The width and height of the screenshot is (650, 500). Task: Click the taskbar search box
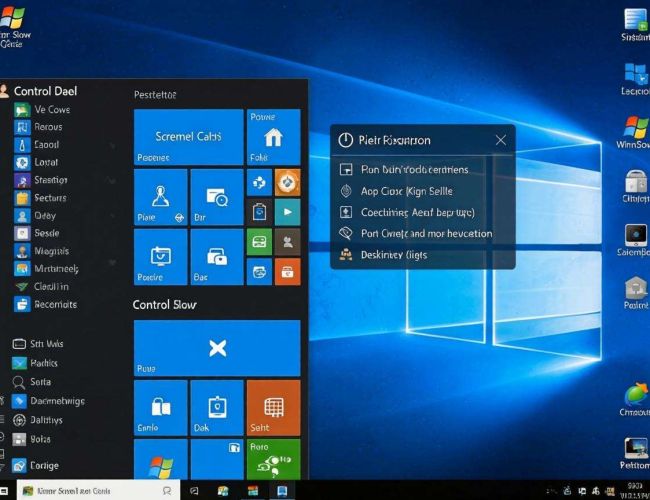(x=99, y=491)
